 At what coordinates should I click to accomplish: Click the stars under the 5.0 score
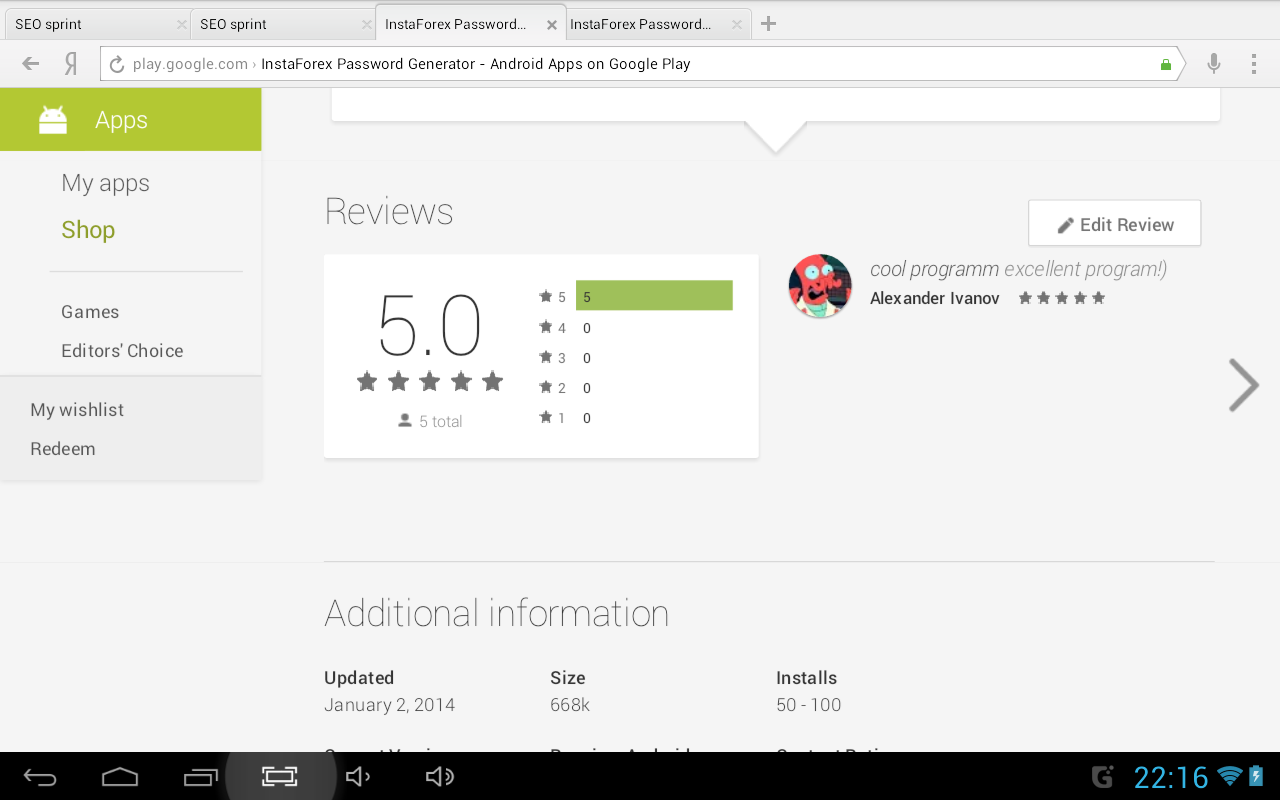[430, 381]
